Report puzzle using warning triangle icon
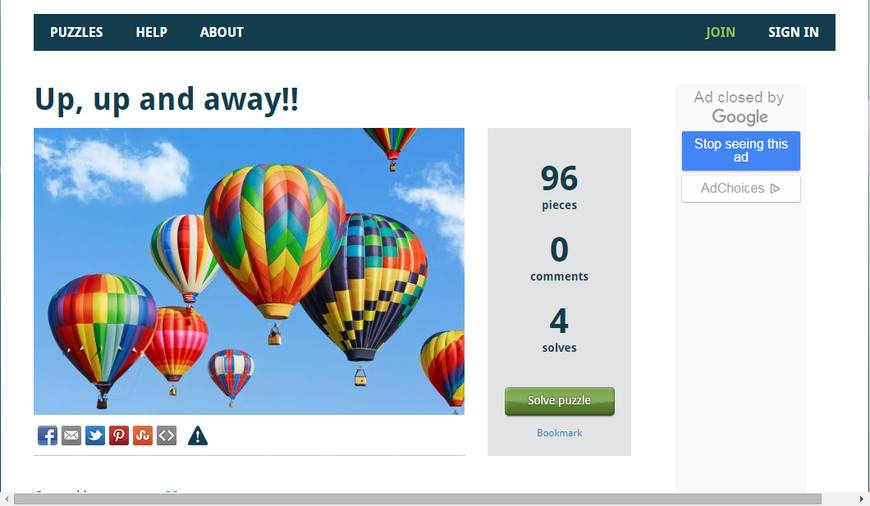 pos(198,436)
